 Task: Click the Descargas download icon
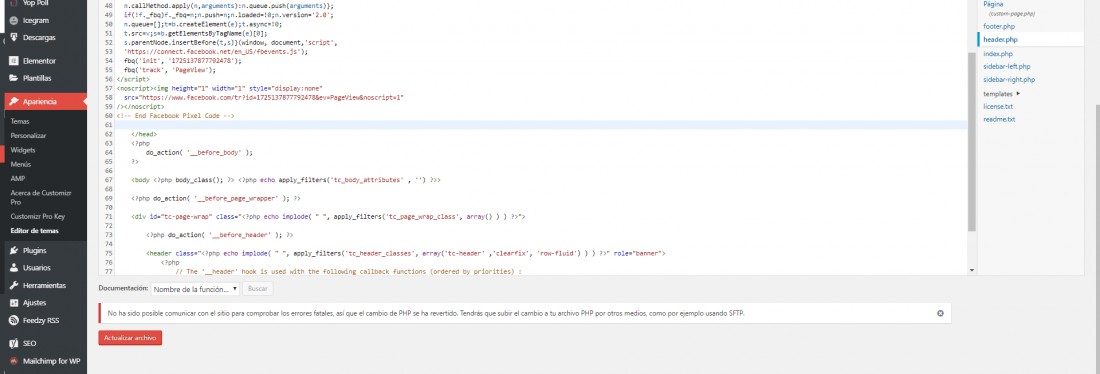coord(13,37)
